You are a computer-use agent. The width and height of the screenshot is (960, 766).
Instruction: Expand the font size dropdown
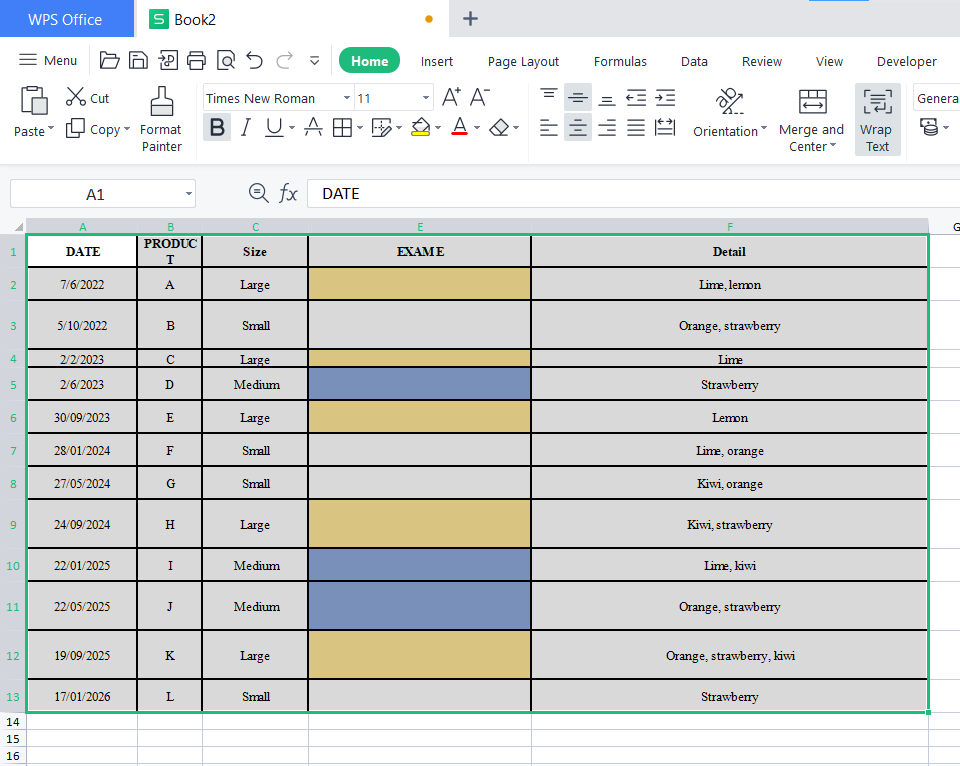click(x=424, y=97)
